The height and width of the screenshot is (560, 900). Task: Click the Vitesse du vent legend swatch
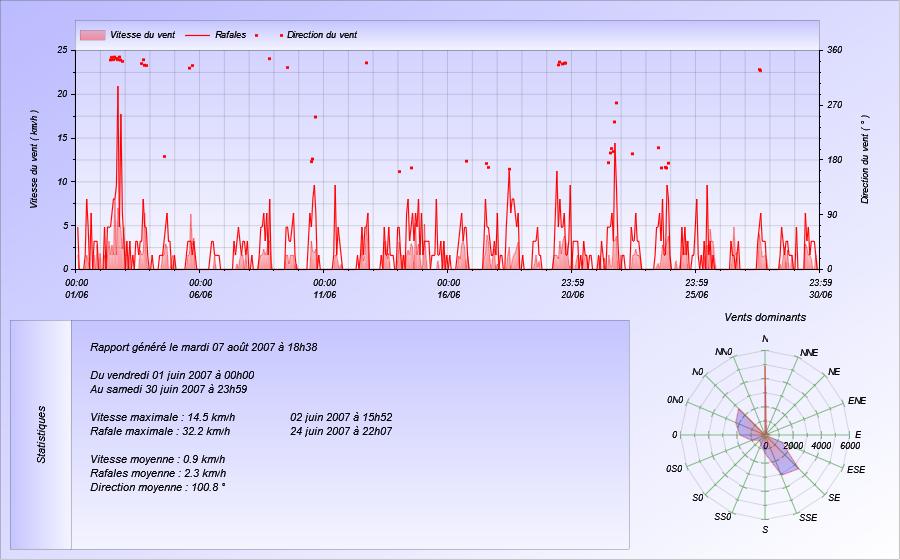[x=92, y=35]
